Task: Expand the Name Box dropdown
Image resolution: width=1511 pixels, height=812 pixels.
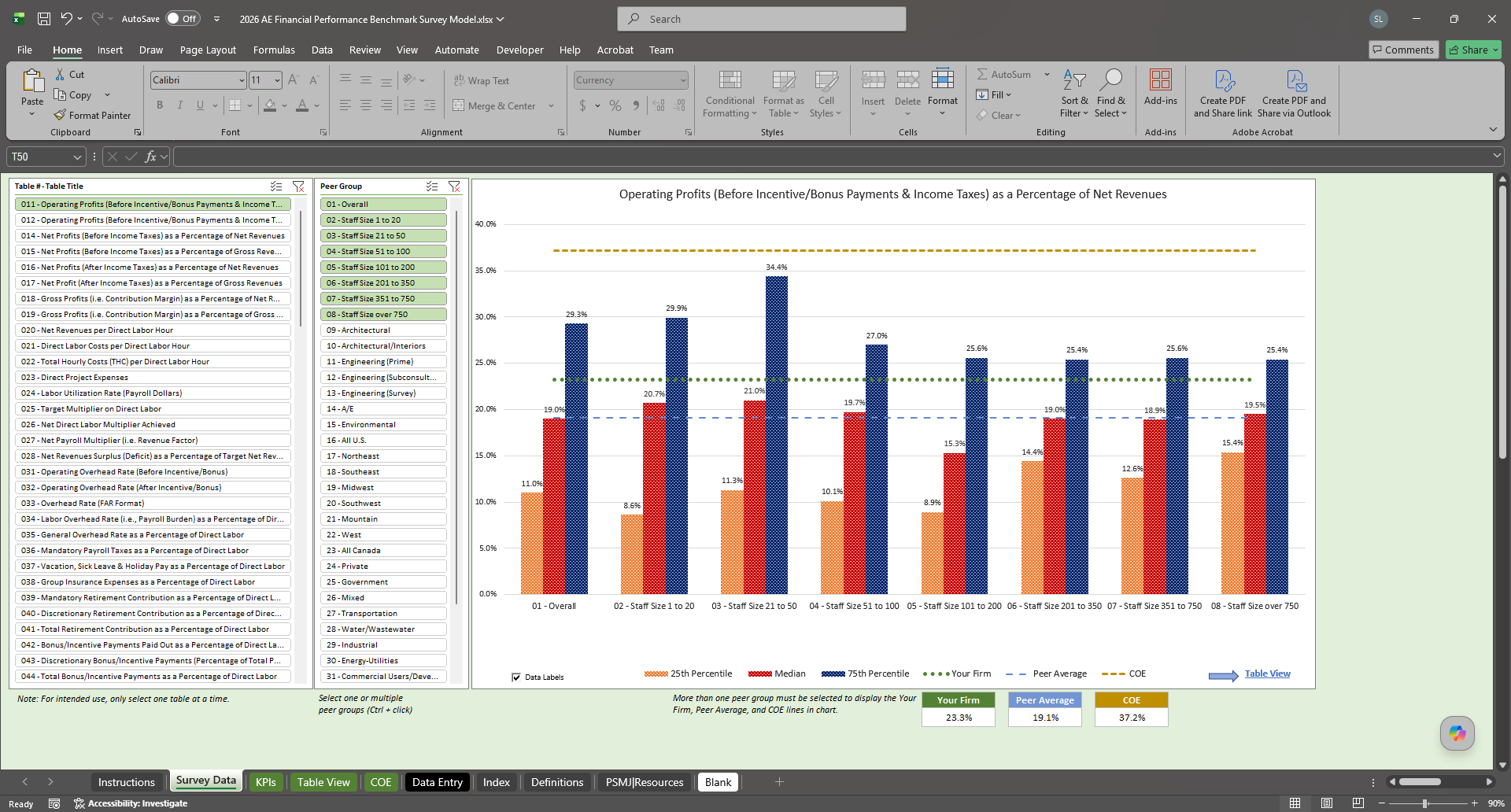Action: 77,157
